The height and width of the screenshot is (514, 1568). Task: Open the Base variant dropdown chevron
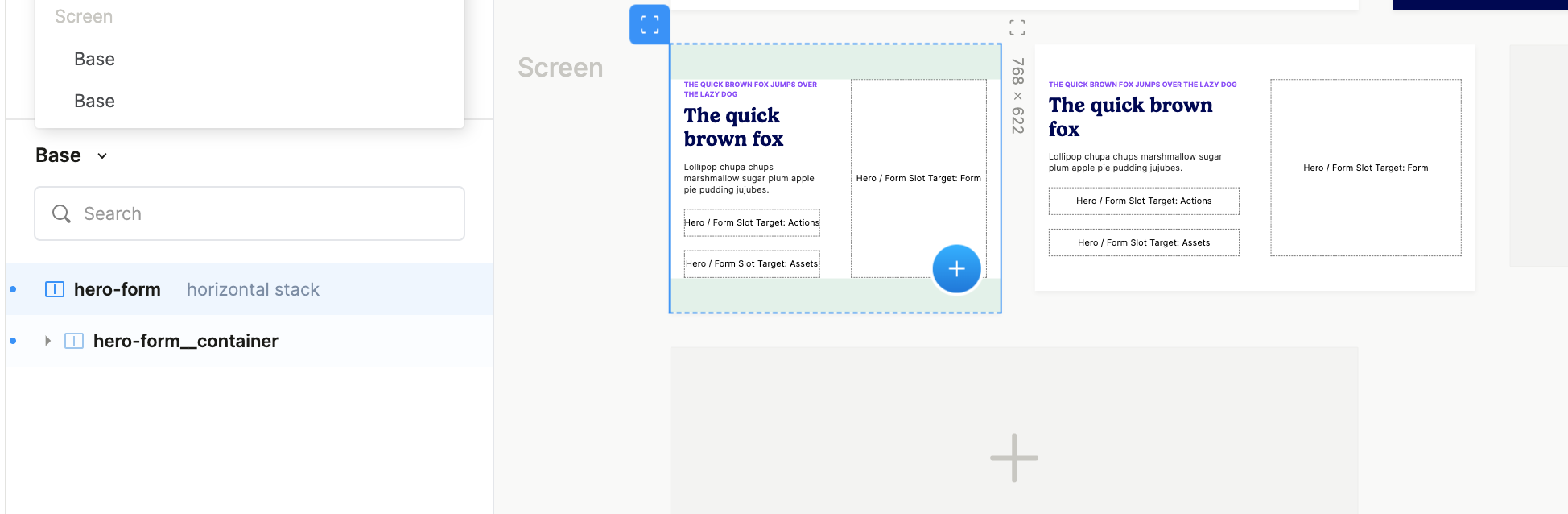[102, 155]
